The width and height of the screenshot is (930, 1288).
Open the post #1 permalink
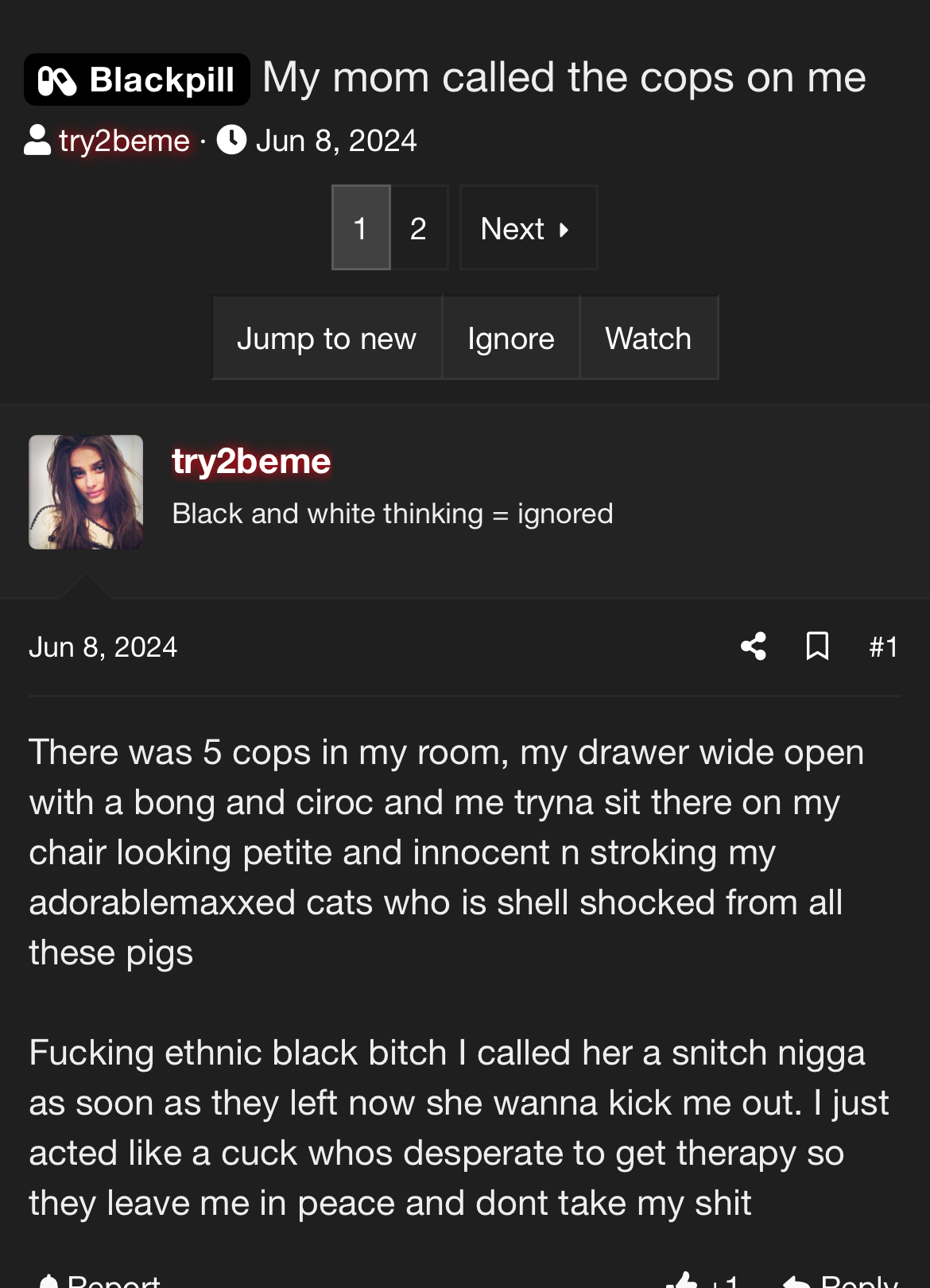click(883, 647)
